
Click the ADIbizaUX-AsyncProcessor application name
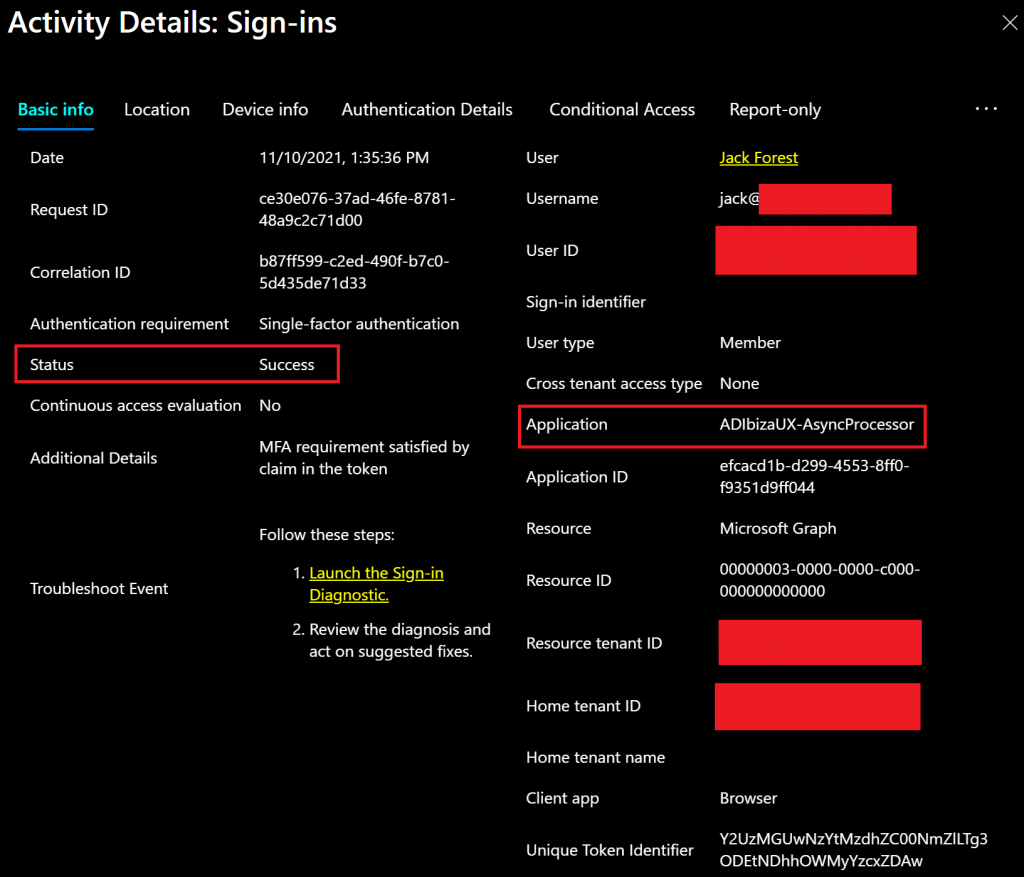click(x=816, y=424)
